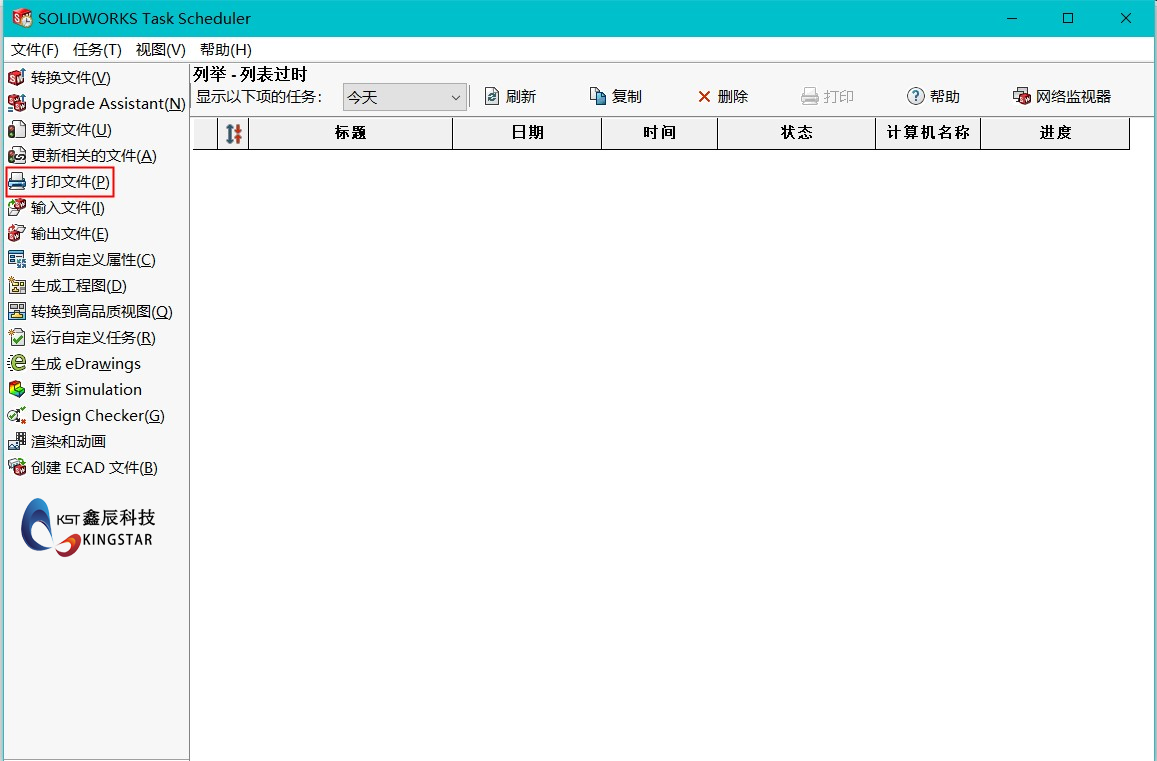This screenshot has width=1157, height=761.
Task: Select the 打印文件 printer icon
Action: coord(16,182)
